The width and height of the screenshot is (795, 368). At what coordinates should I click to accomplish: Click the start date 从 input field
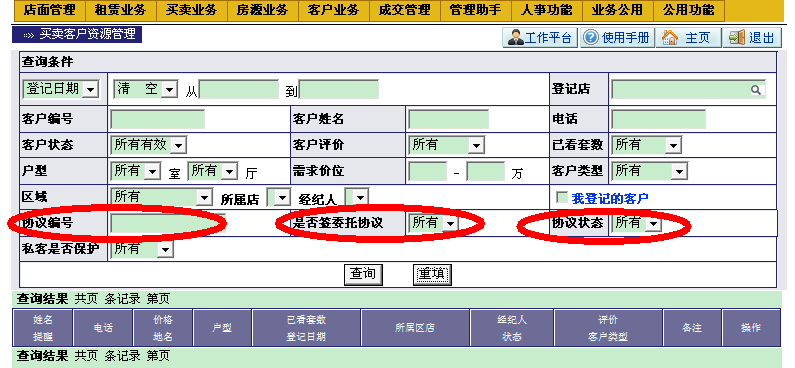click(239, 90)
